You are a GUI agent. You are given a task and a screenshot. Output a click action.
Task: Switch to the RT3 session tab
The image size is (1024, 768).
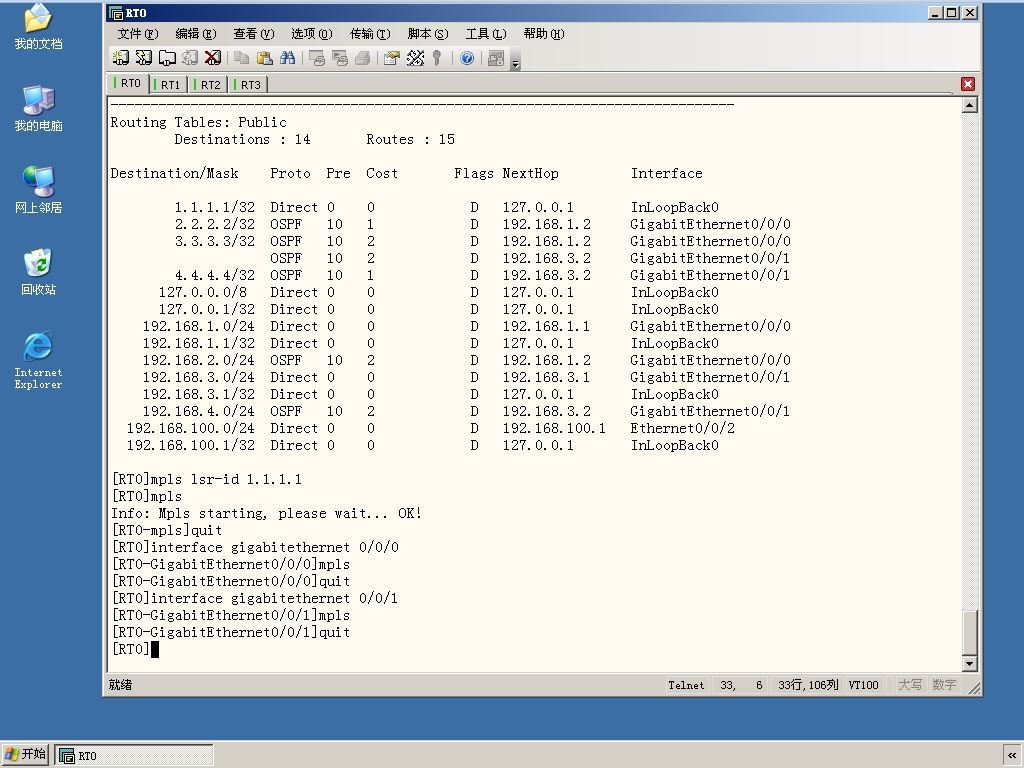point(248,84)
